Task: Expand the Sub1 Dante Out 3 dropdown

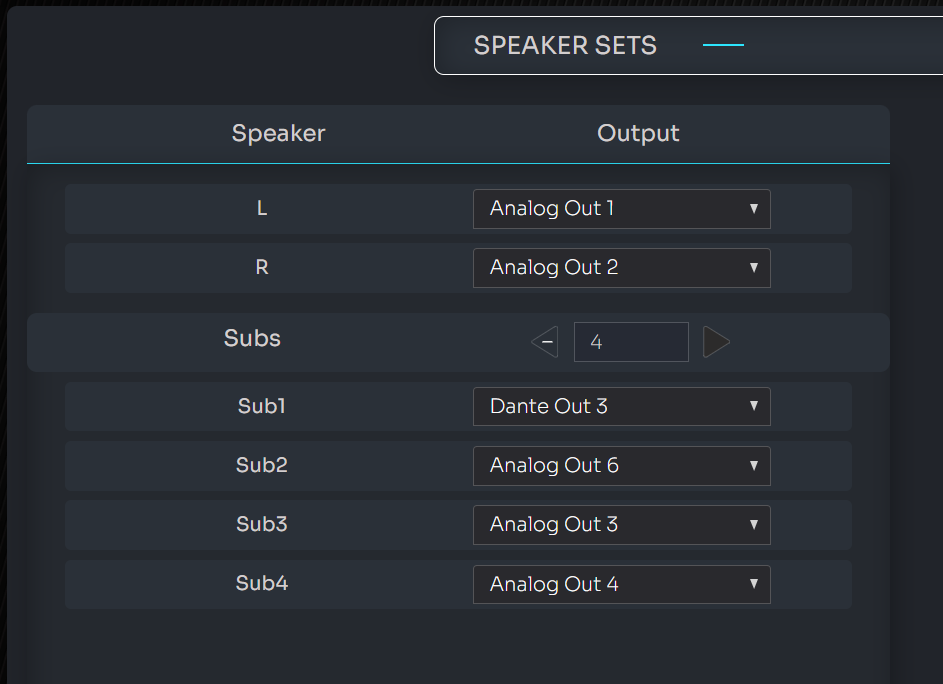Action: point(621,407)
